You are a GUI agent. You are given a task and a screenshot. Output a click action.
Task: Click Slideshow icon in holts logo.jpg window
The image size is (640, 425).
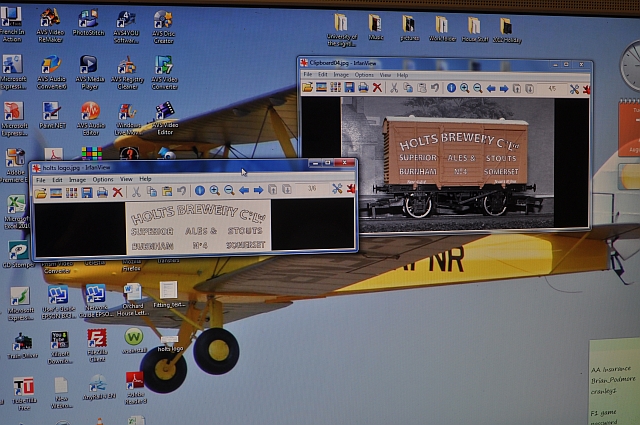coord(56,192)
